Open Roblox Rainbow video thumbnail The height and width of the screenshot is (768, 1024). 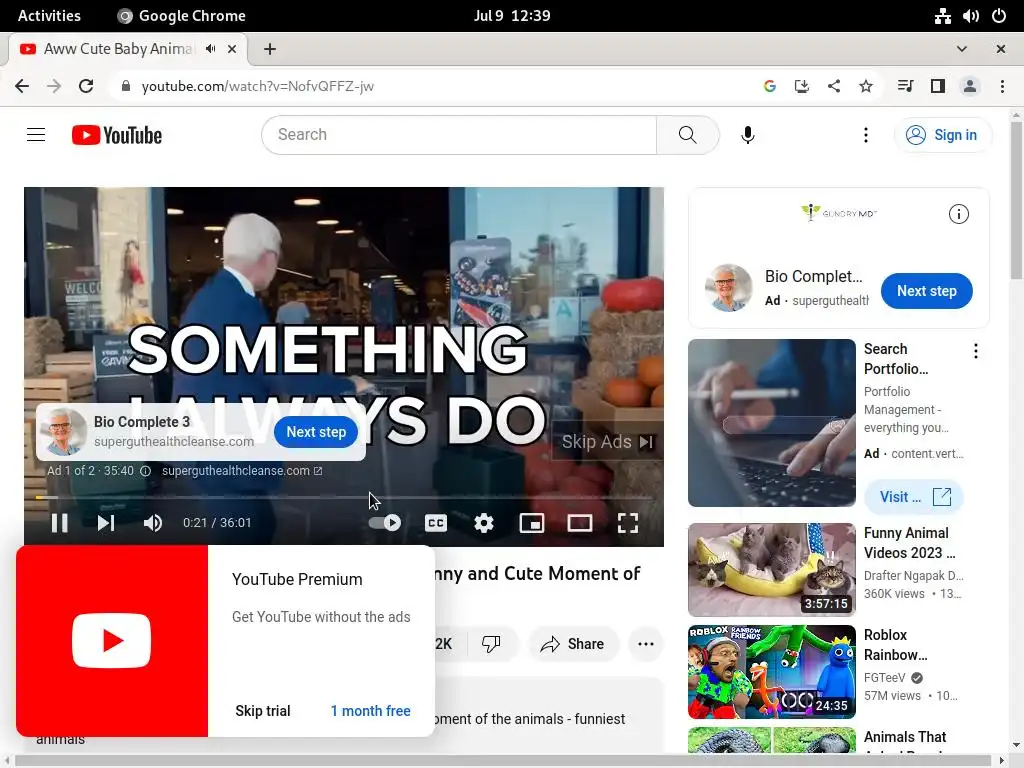(771, 671)
